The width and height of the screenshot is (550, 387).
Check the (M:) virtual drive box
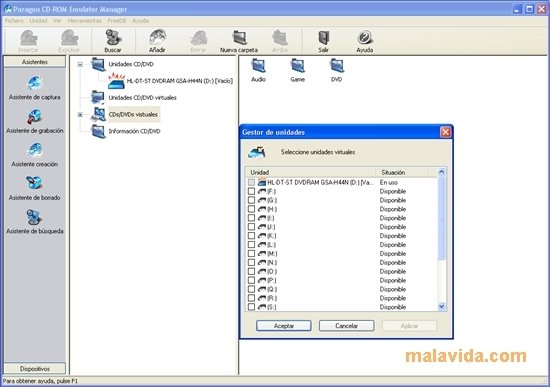pyautogui.click(x=251, y=253)
